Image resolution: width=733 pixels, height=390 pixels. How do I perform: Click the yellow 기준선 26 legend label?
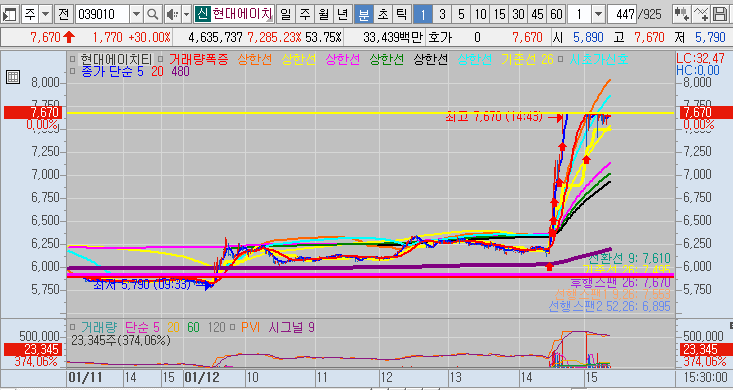point(527,59)
